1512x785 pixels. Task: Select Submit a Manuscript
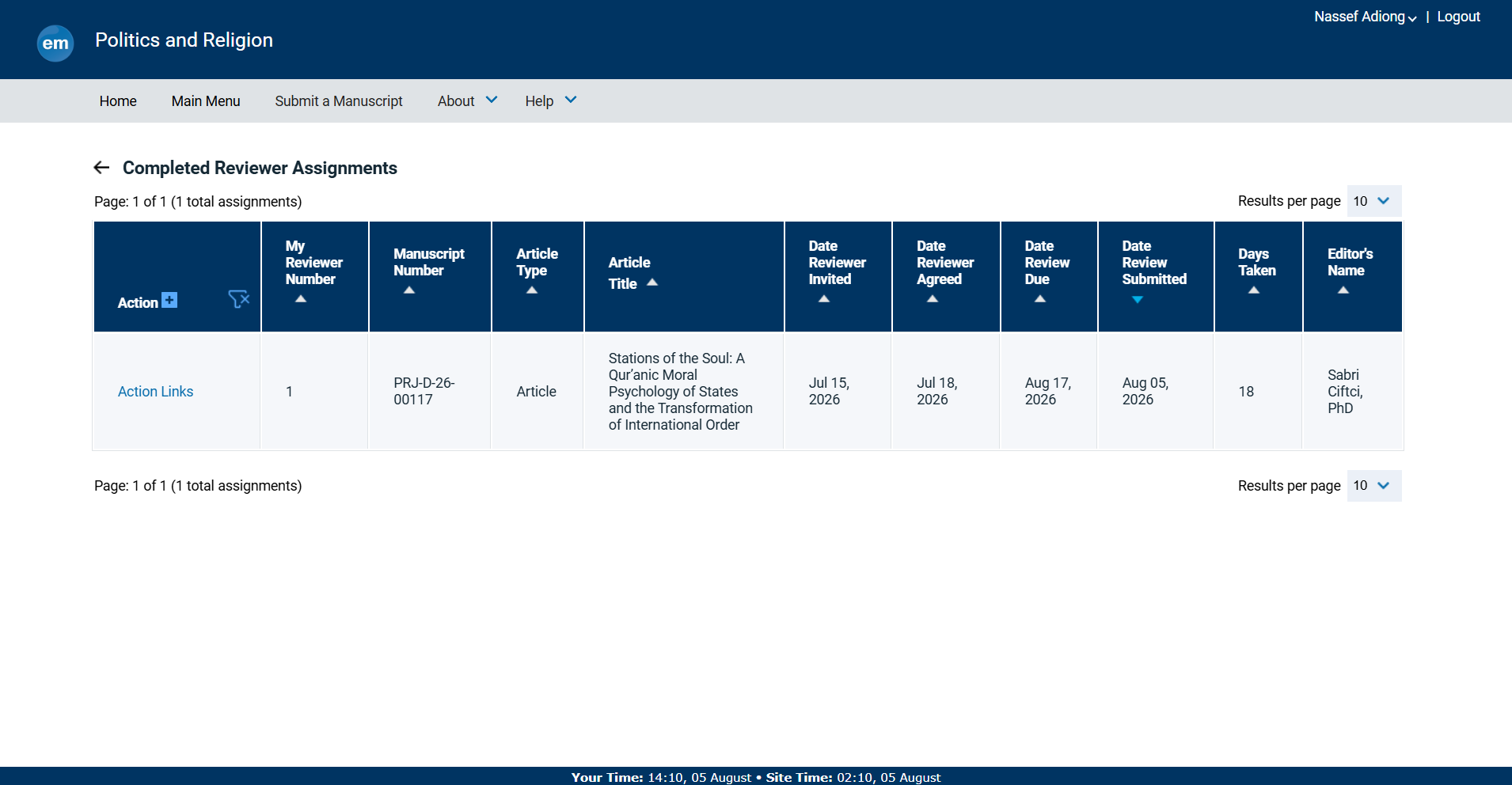tap(339, 100)
